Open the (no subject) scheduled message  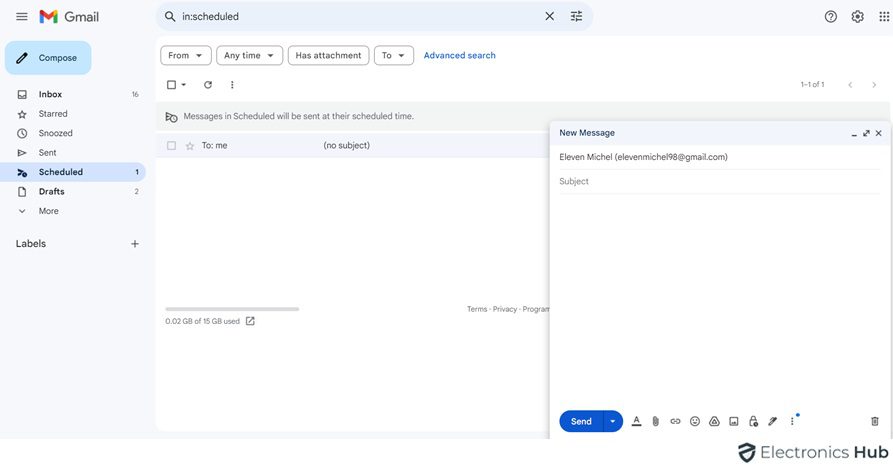coord(353,146)
